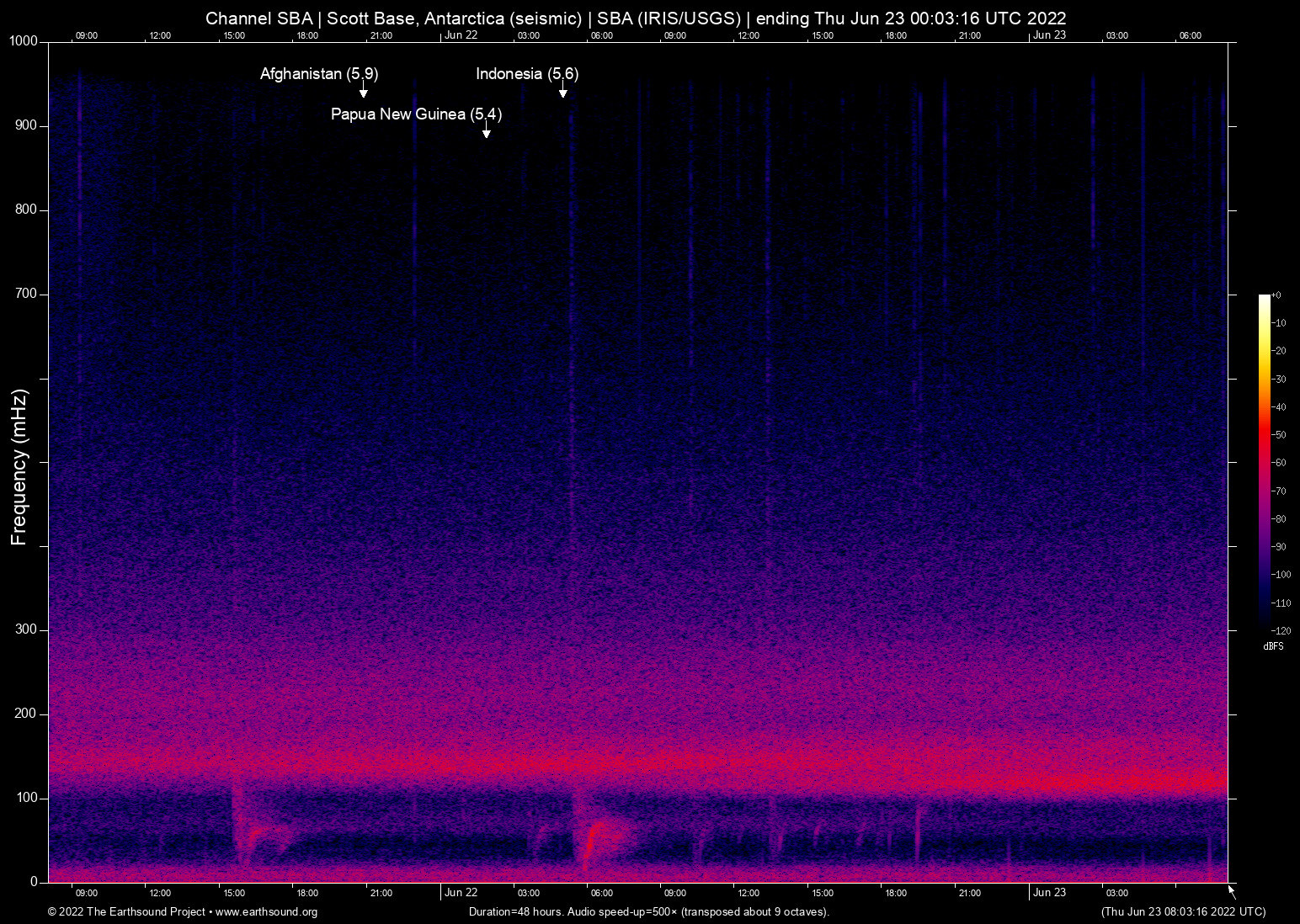Image resolution: width=1300 pixels, height=924 pixels.
Task: Click the Thu Jun 23 08:03:16 timestamp
Action: pyautogui.click(x=1183, y=912)
